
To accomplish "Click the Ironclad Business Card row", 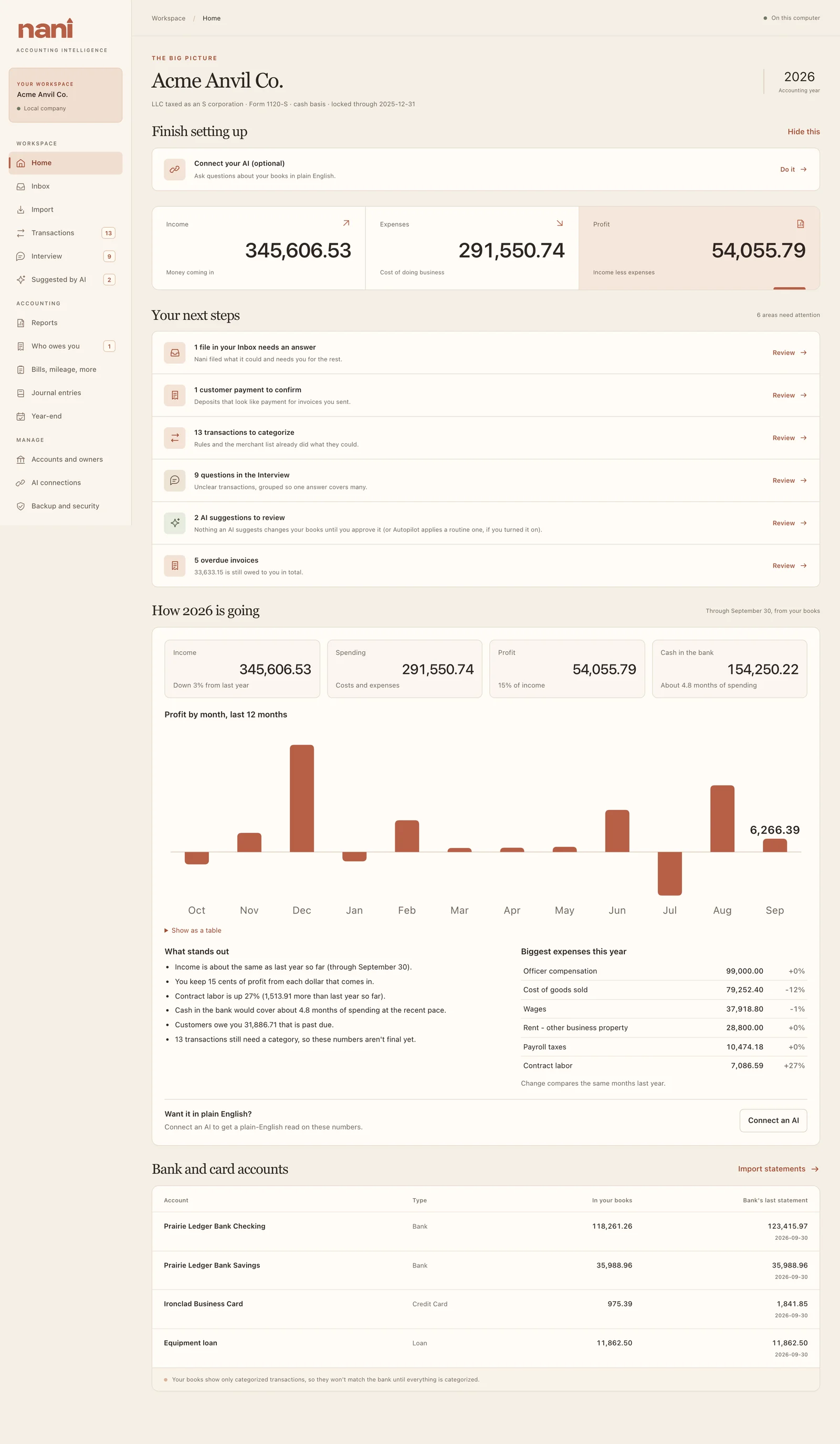I will 486,1310.
